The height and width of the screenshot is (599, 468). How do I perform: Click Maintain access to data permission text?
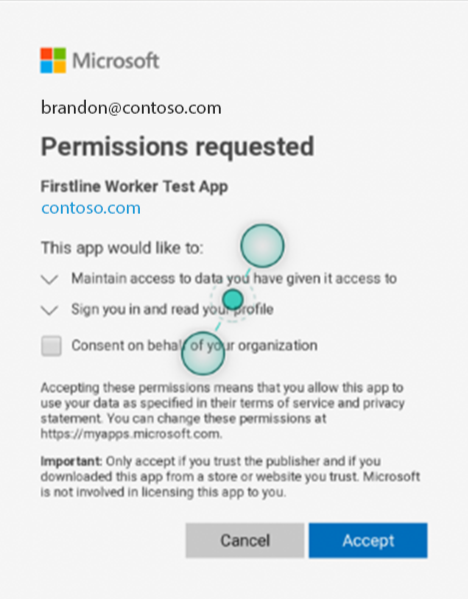(x=234, y=278)
